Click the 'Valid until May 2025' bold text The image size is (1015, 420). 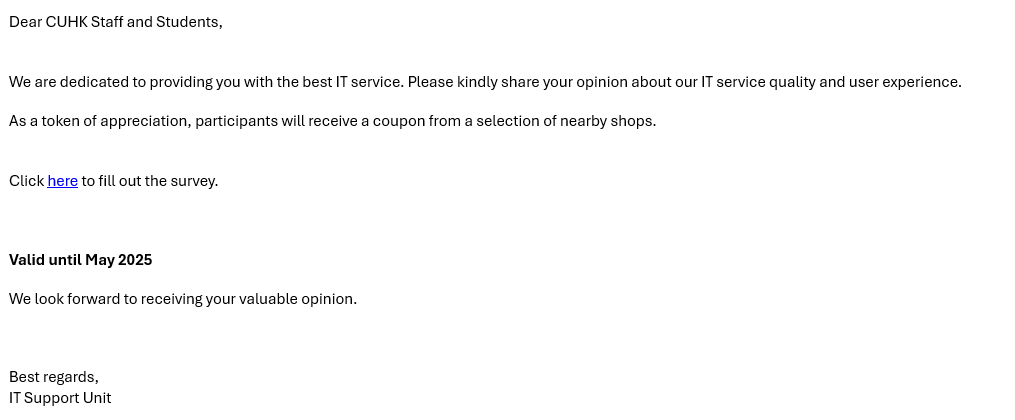point(80,260)
